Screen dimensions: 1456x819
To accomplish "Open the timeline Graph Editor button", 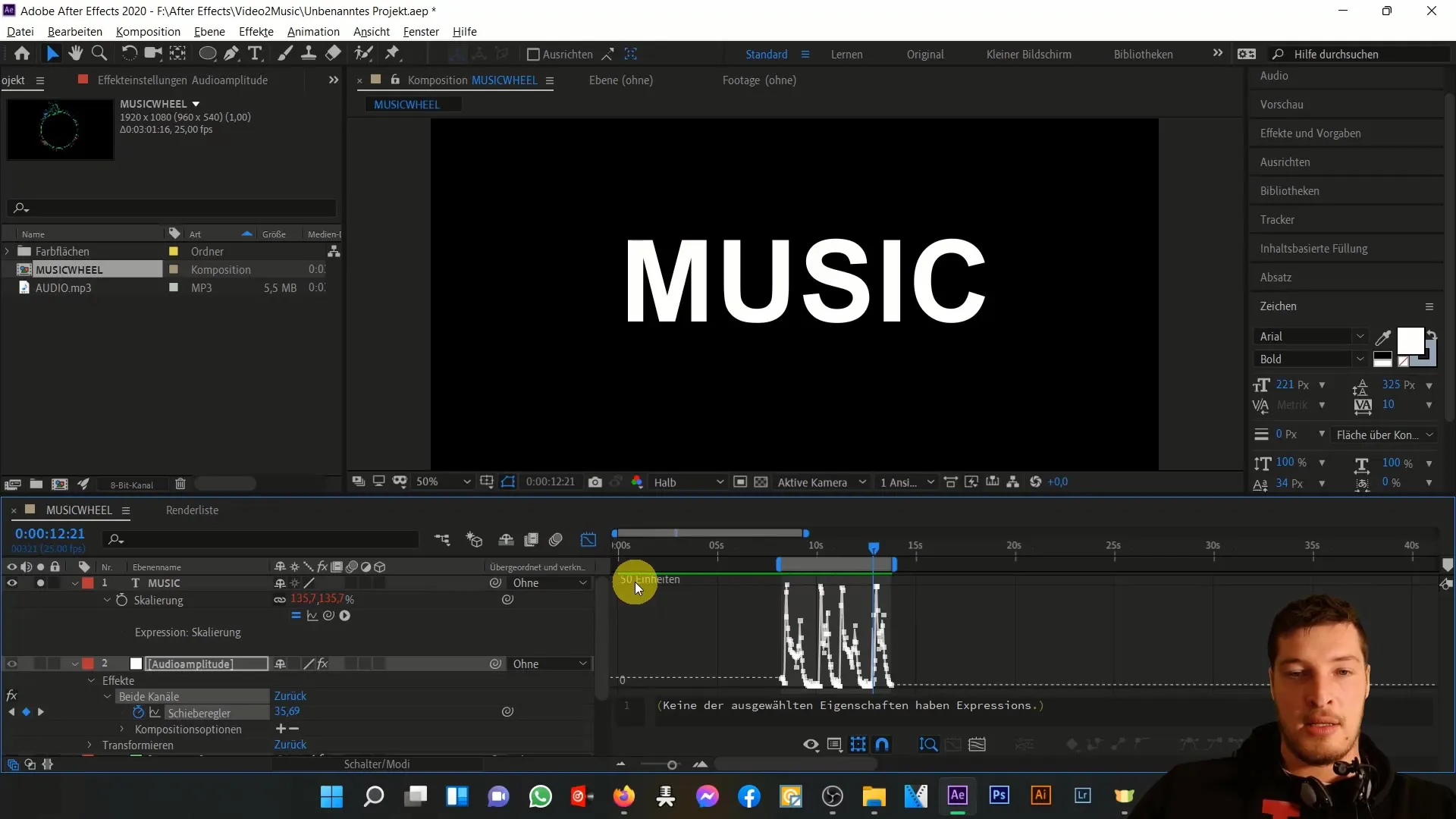I will pos(588,540).
